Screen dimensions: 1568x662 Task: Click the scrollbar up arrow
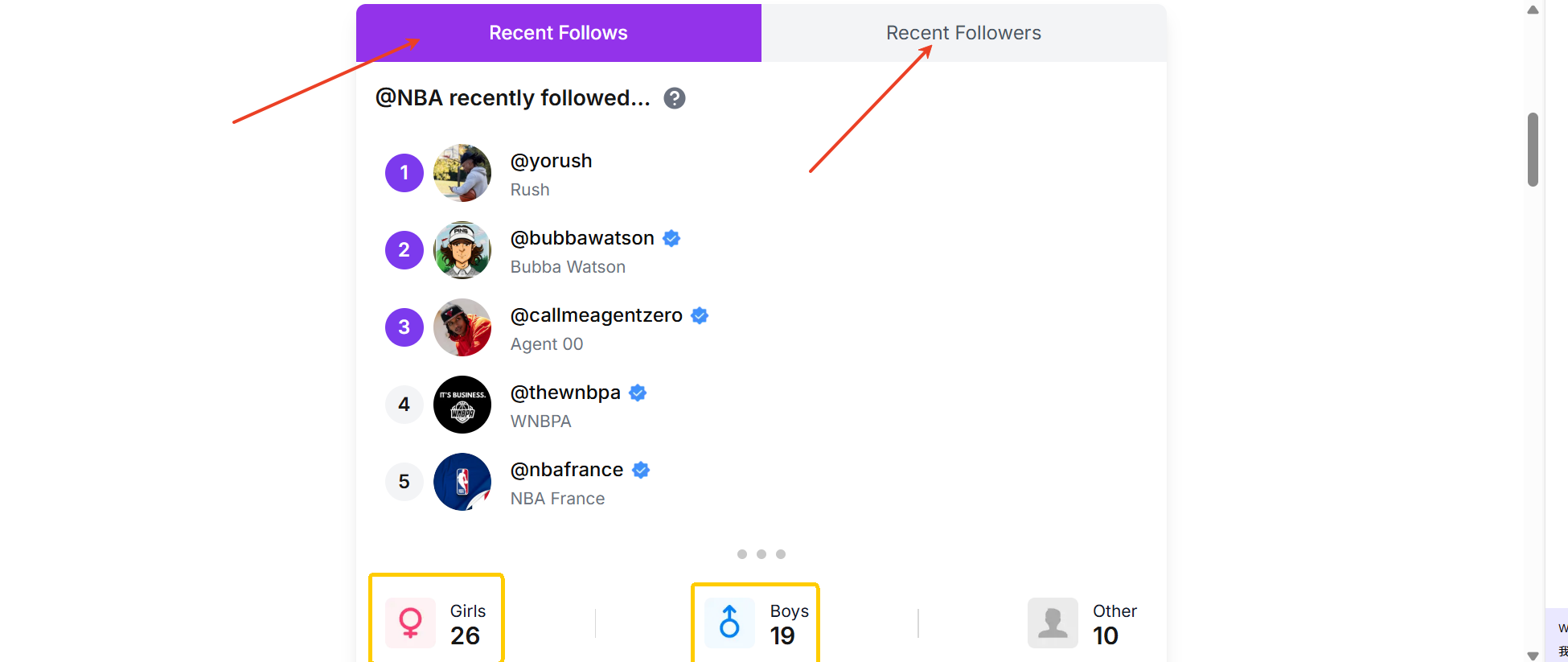1533,10
